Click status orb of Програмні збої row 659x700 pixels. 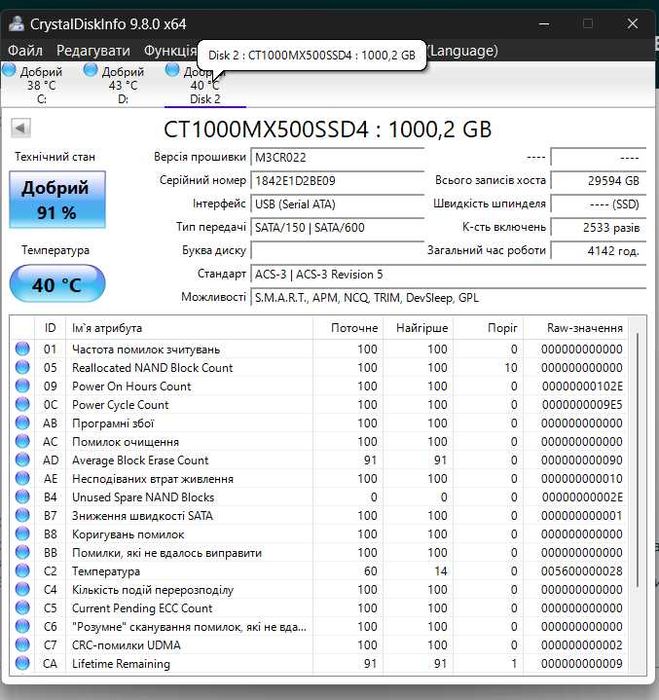click(22, 423)
